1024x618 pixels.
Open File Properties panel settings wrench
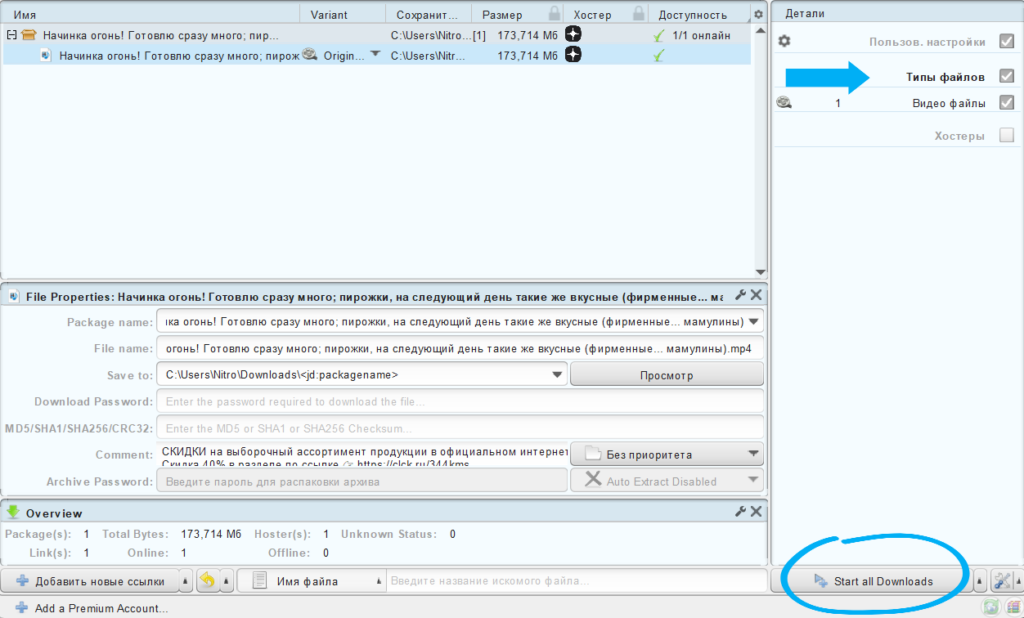click(741, 295)
